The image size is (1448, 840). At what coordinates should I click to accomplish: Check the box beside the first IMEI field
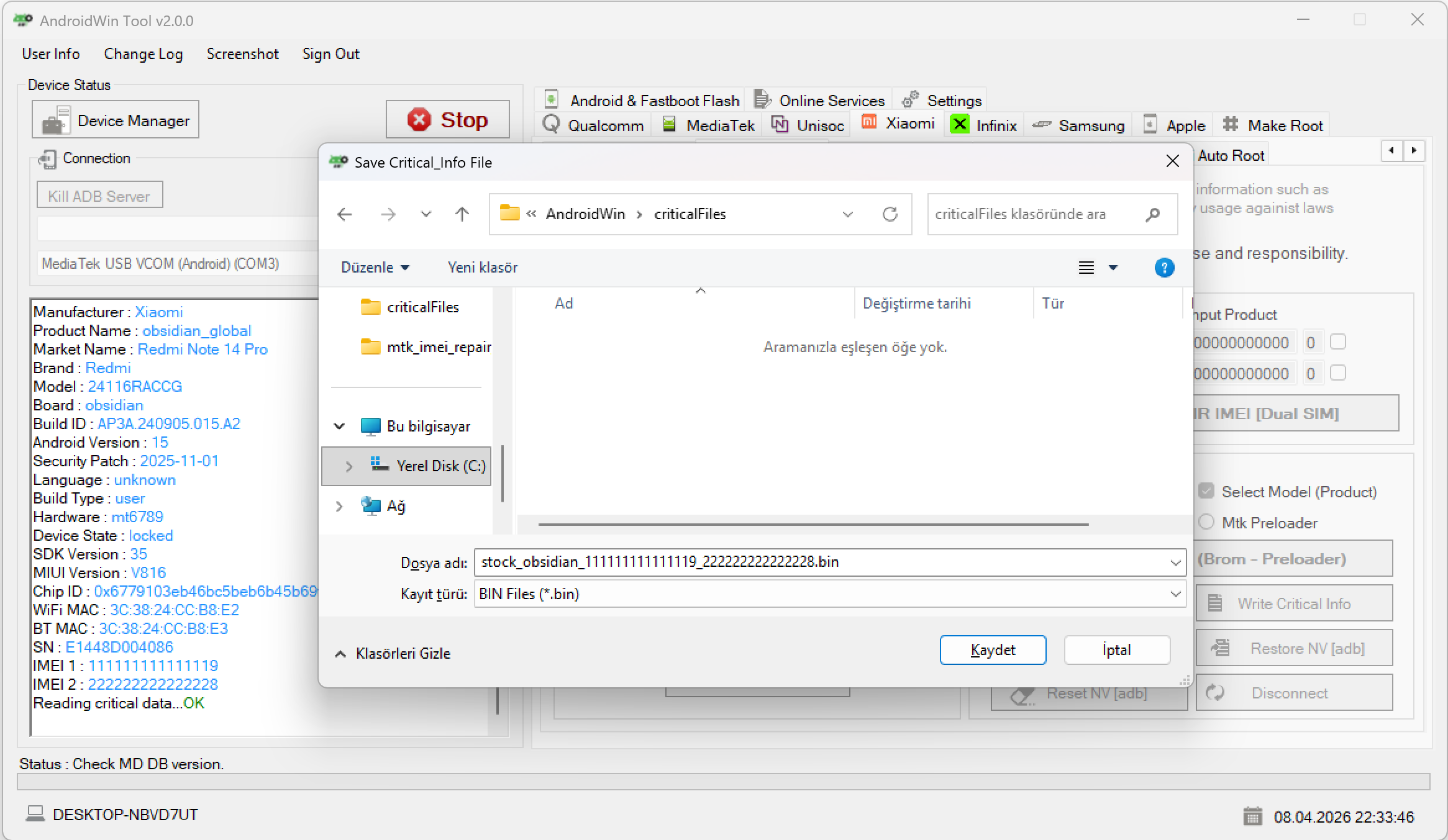click(x=1338, y=341)
